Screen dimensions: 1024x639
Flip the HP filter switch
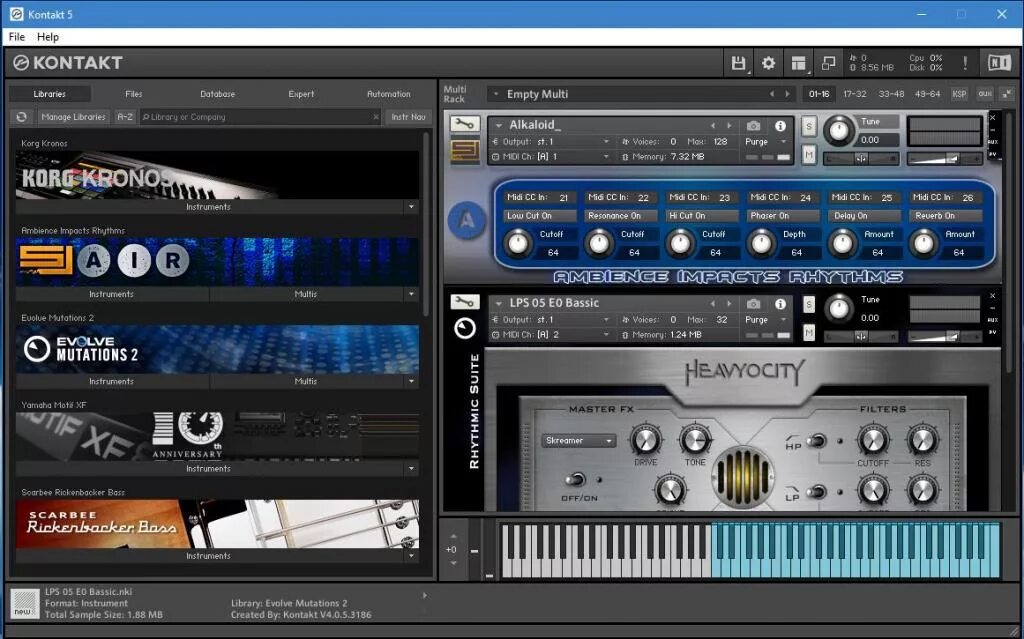coord(816,441)
